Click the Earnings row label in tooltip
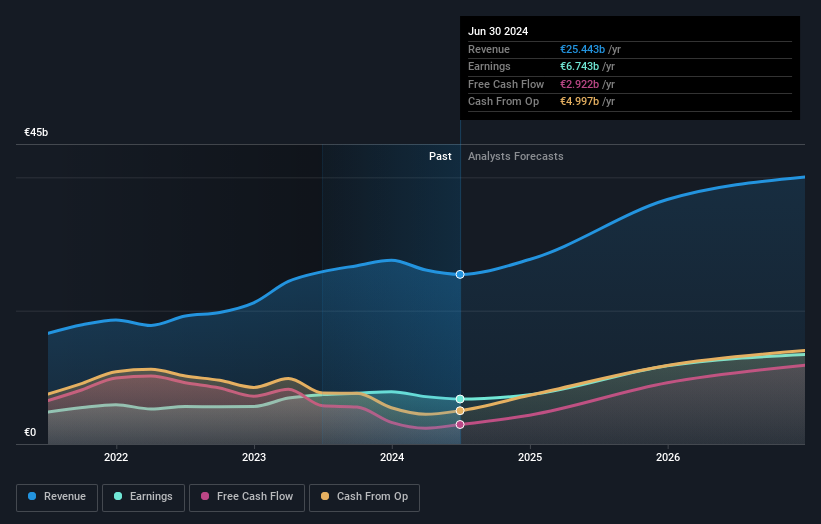This screenshot has width=821, height=524. click(x=489, y=66)
